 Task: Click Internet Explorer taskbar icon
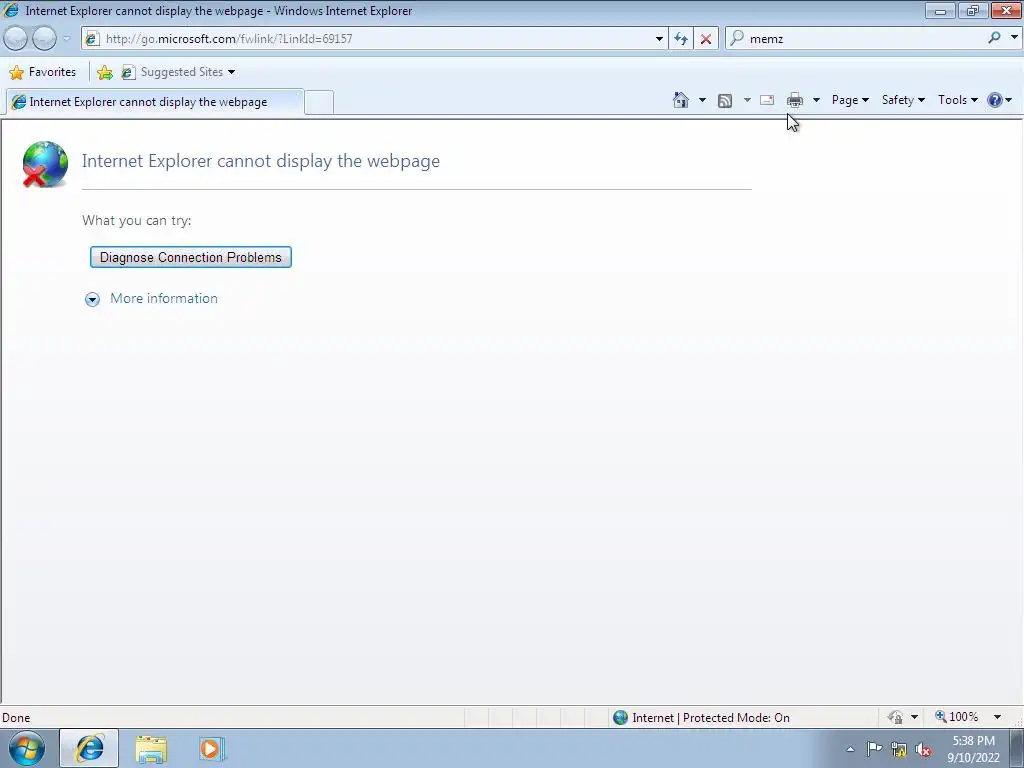point(89,748)
